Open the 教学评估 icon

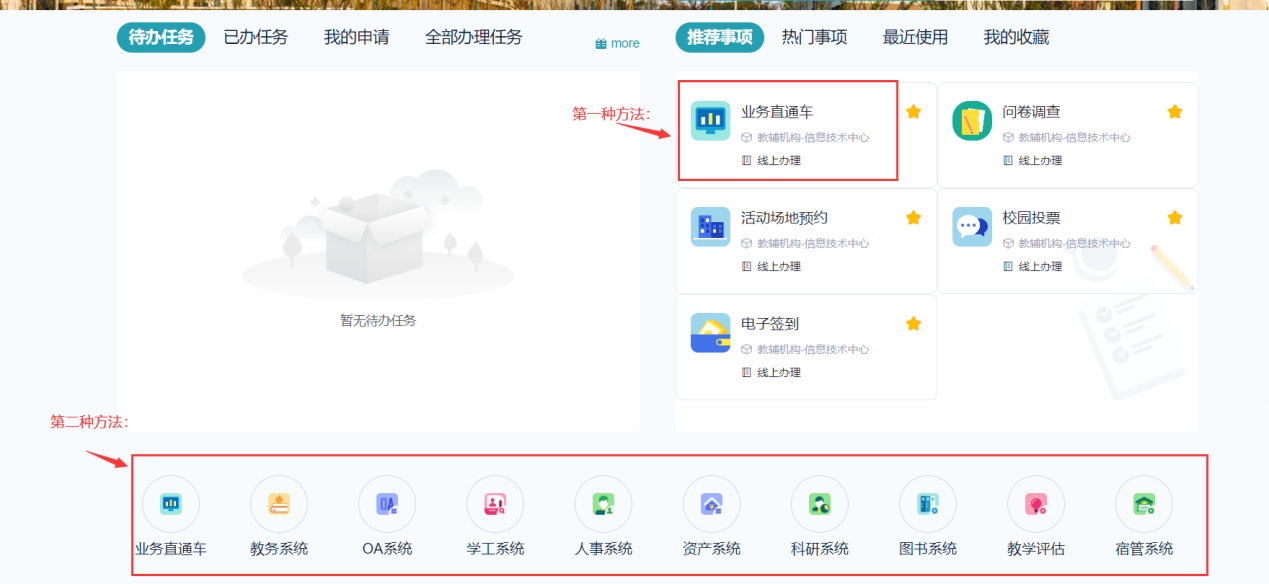tap(1035, 505)
